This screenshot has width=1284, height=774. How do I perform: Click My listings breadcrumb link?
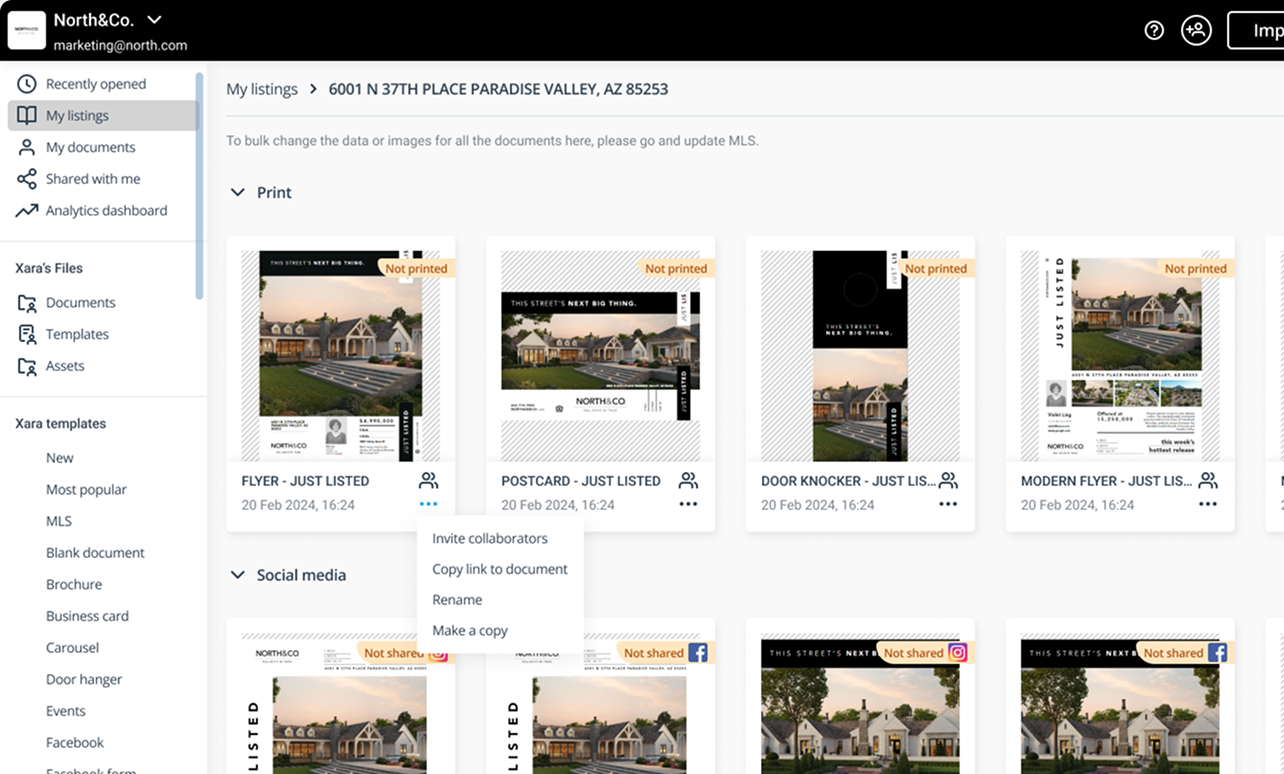pyautogui.click(x=262, y=89)
